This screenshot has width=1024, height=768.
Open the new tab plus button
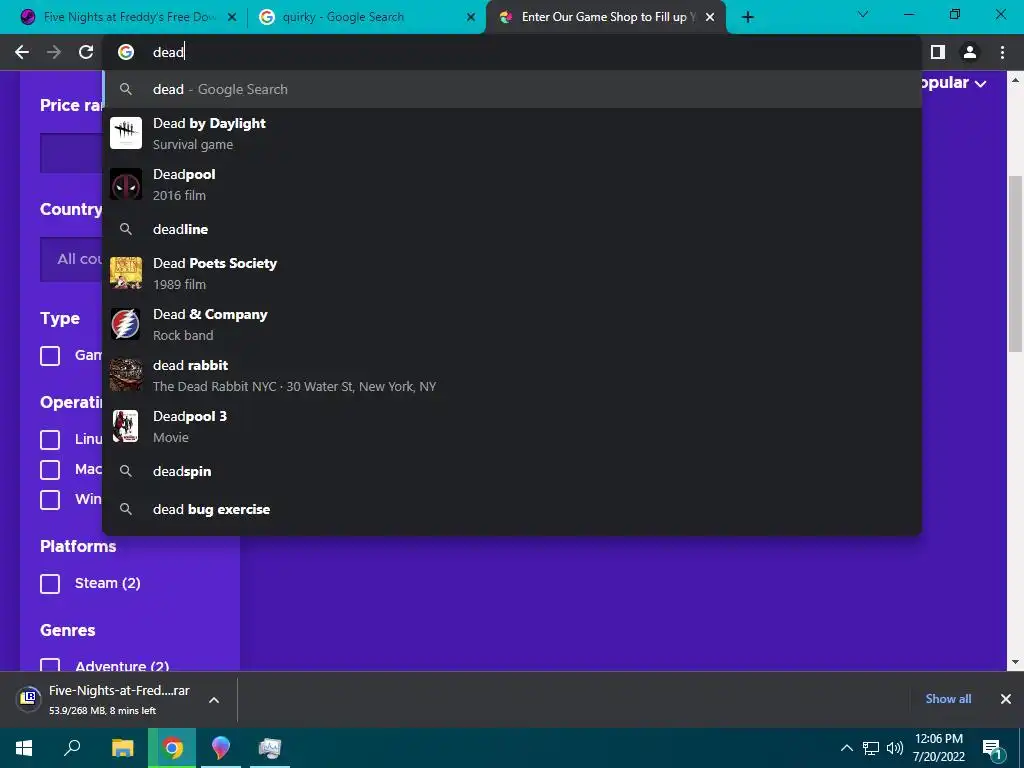point(748,17)
